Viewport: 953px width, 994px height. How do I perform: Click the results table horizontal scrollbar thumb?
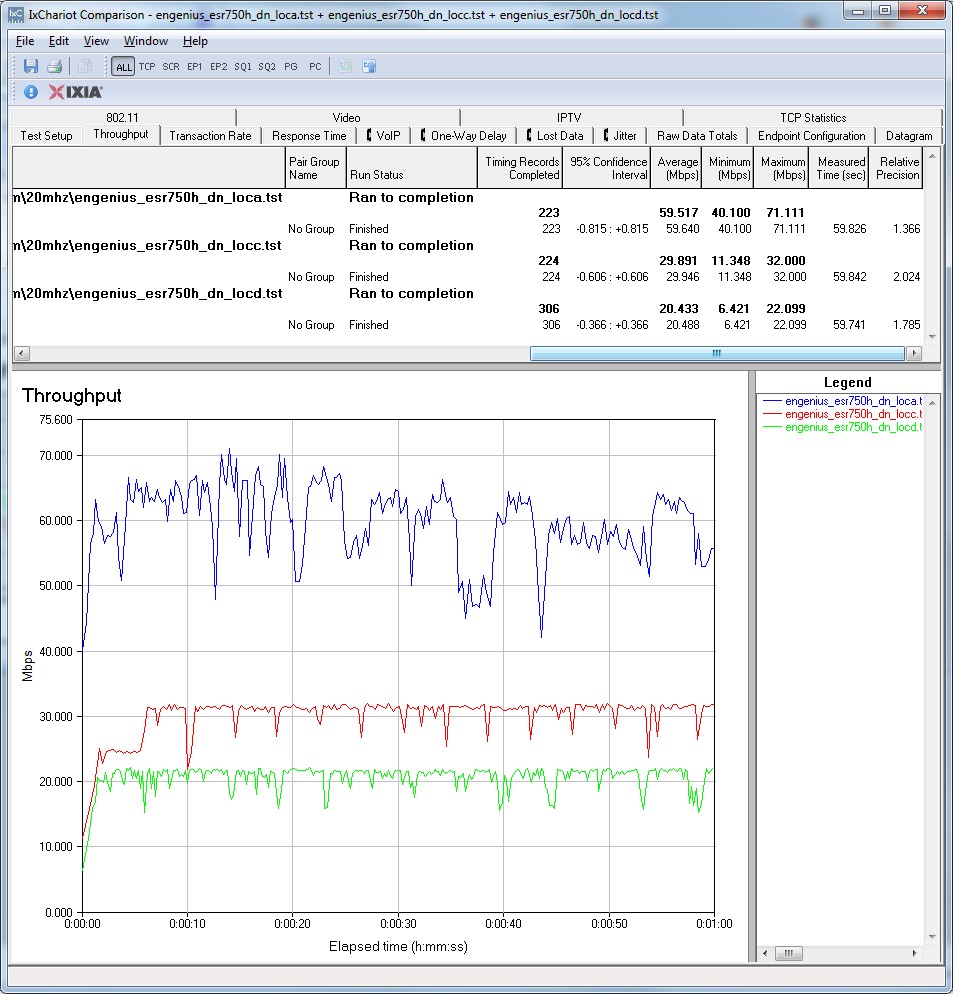coord(717,353)
